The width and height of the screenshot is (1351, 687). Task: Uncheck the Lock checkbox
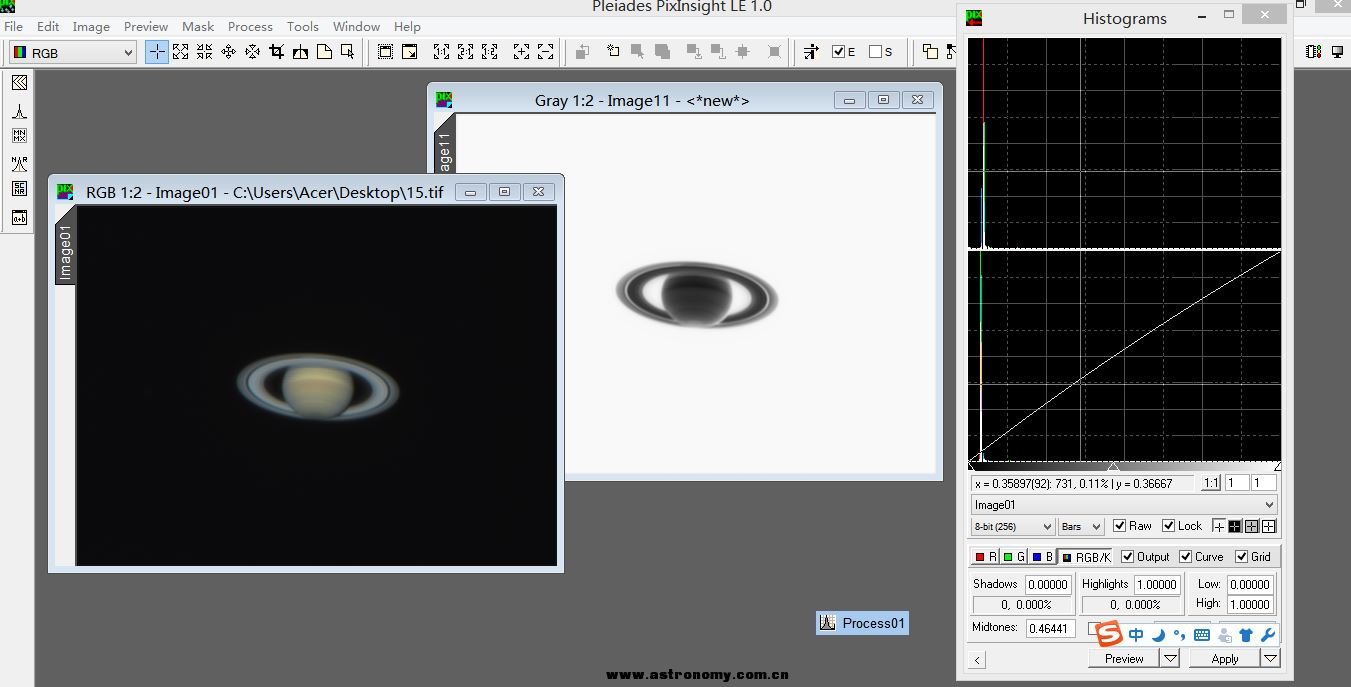(x=1169, y=526)
